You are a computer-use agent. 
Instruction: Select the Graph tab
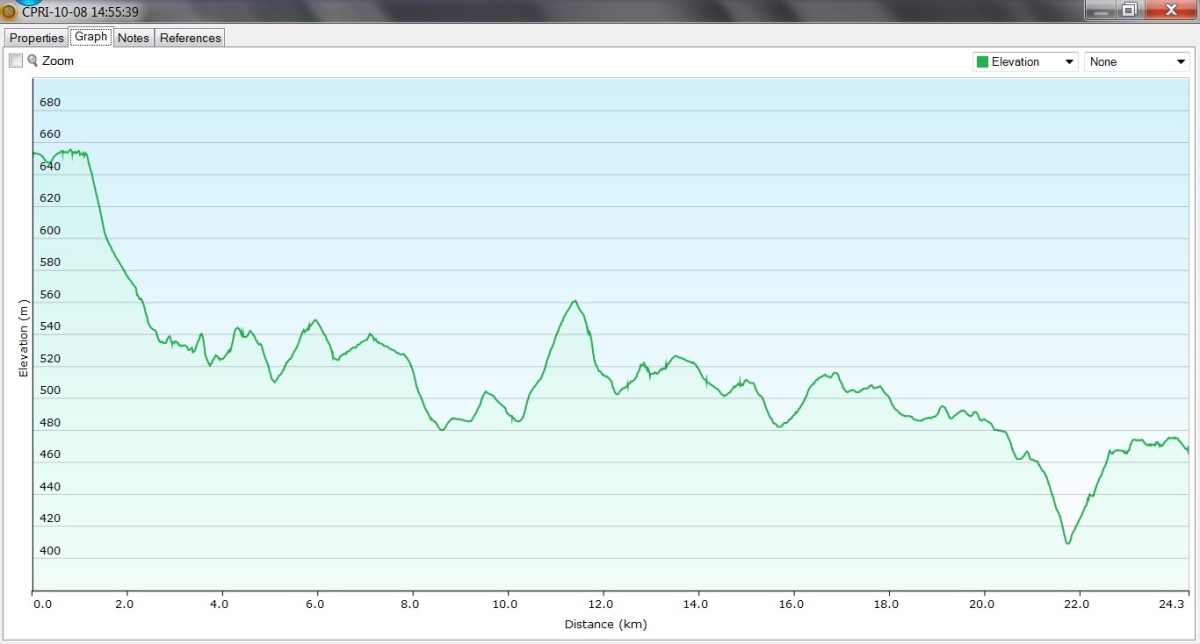[90, 37]
